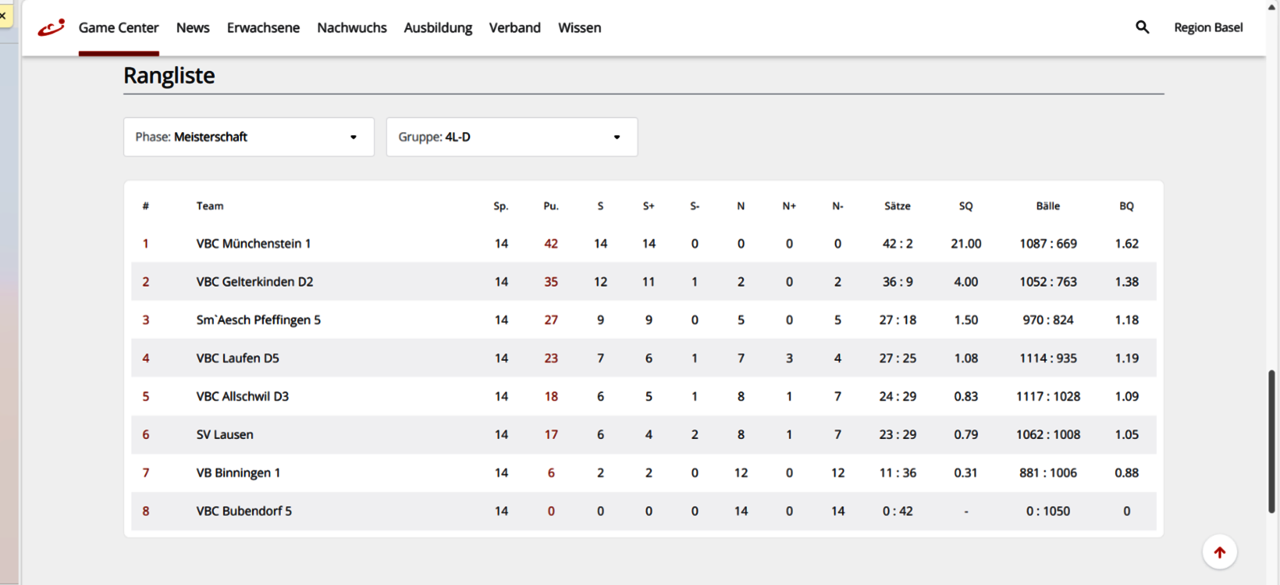Navigate to the Ausbildung section
The height and width of the screenshot is (585, 1280).
point(437,28)
